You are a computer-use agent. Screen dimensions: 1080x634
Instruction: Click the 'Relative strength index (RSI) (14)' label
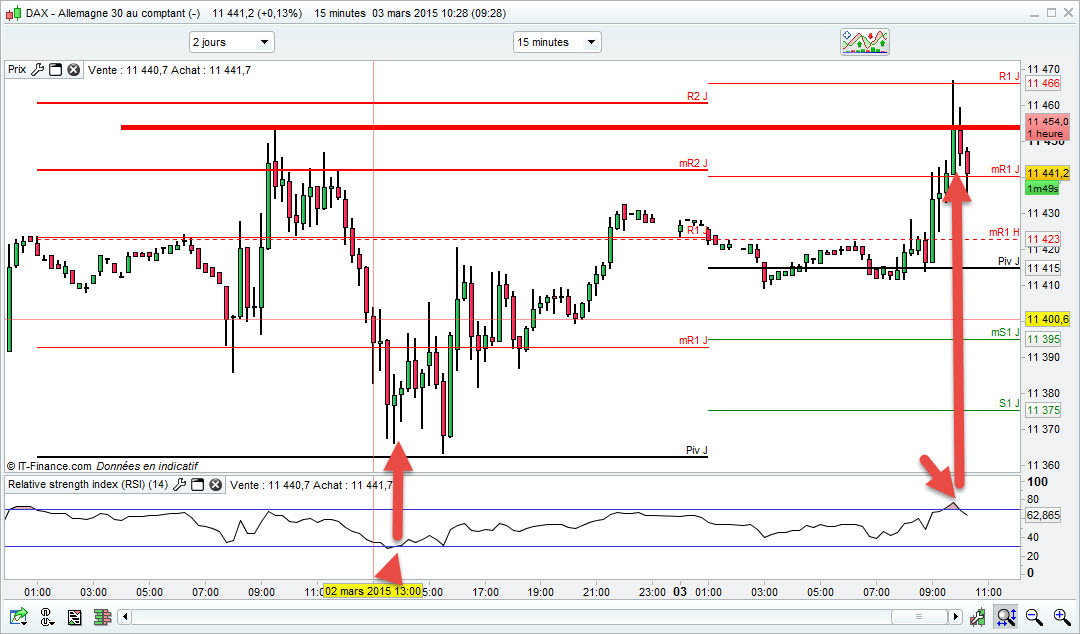(88, 484)
